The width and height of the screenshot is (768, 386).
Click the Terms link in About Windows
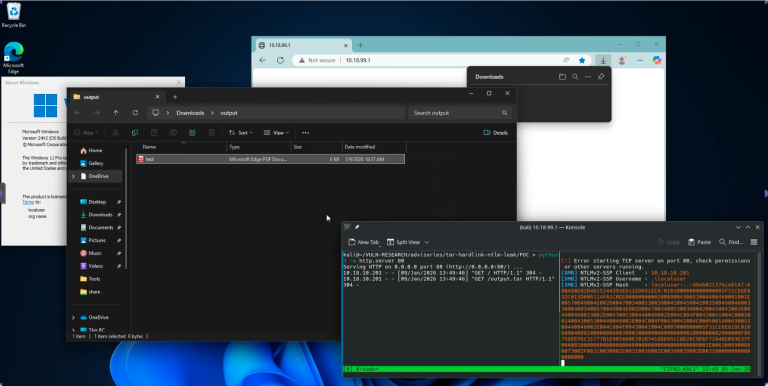click(28, 202)
